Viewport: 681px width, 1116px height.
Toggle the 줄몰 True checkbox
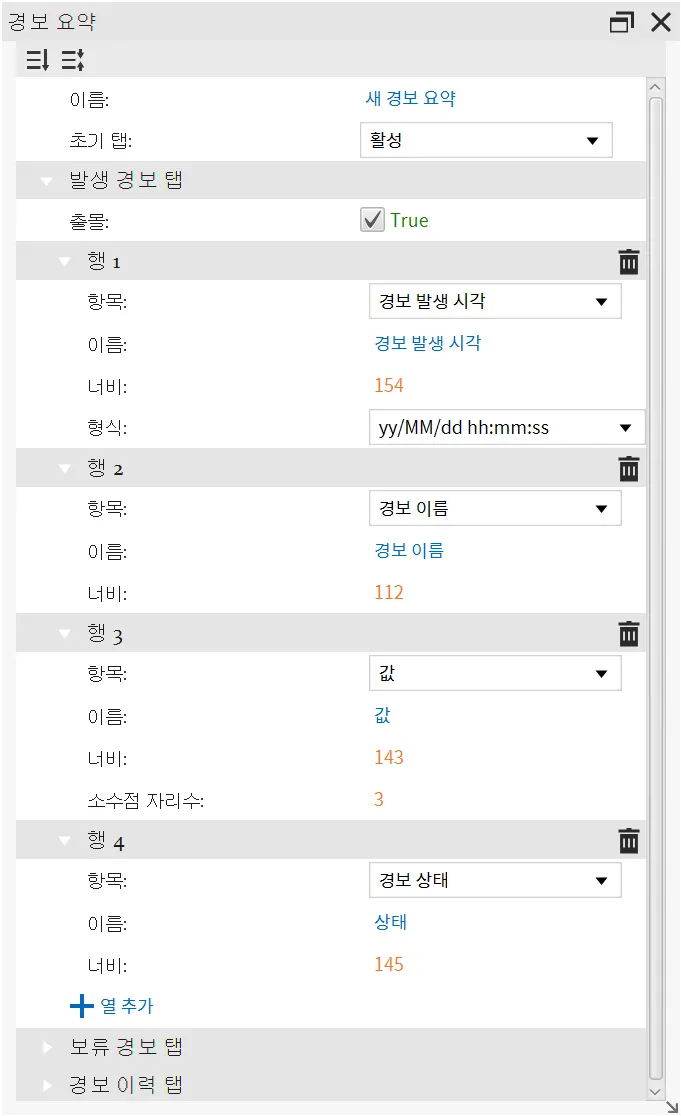pyautogui.click(x=372, y=220)
